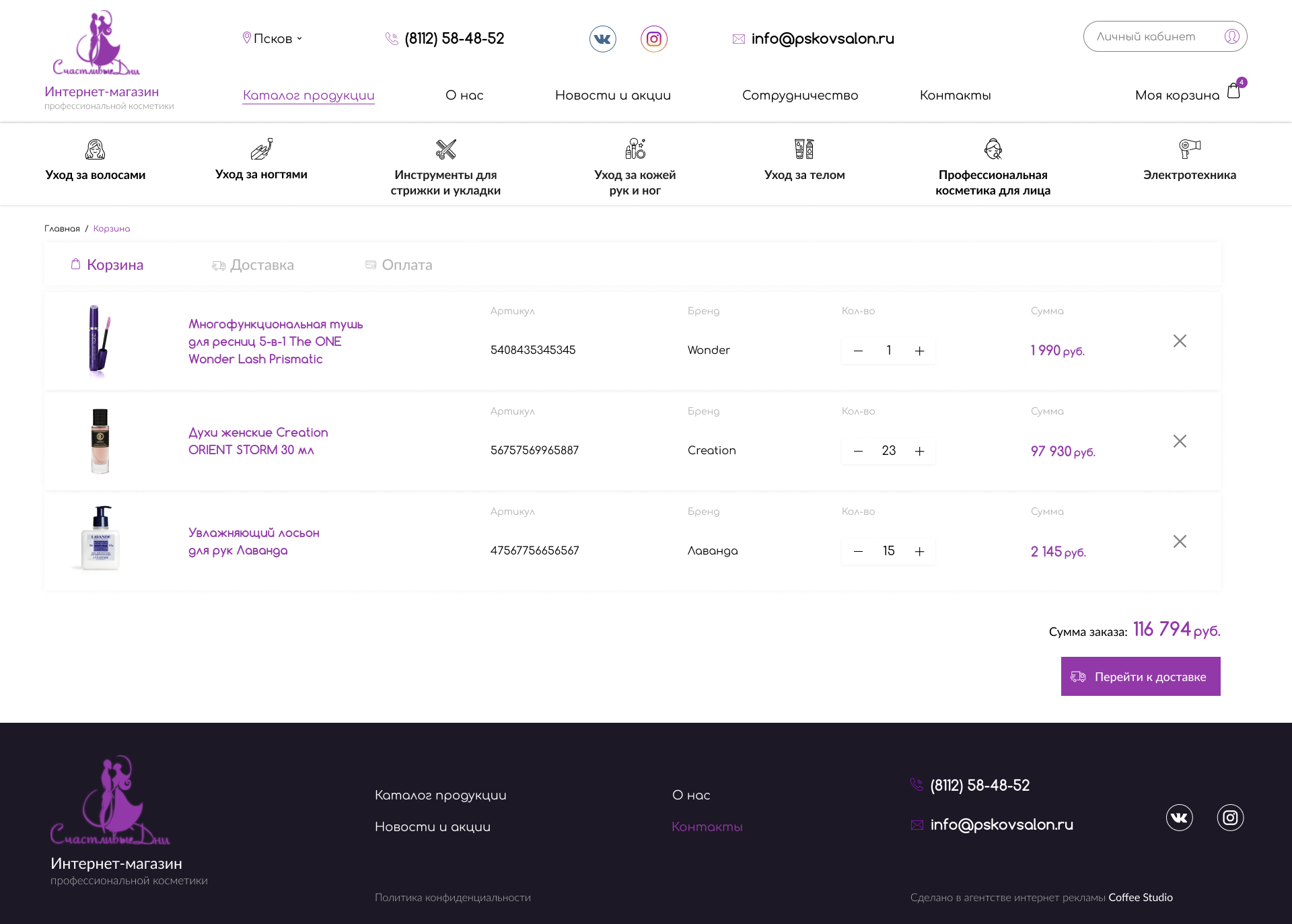The width and height of the screenshot is (1292, 924).
Task: Open the hair care category icon
Action: click(95, 149)
